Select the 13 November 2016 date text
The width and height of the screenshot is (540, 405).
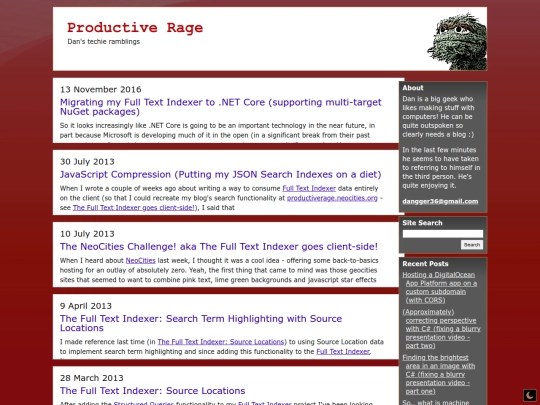[101, 90]
